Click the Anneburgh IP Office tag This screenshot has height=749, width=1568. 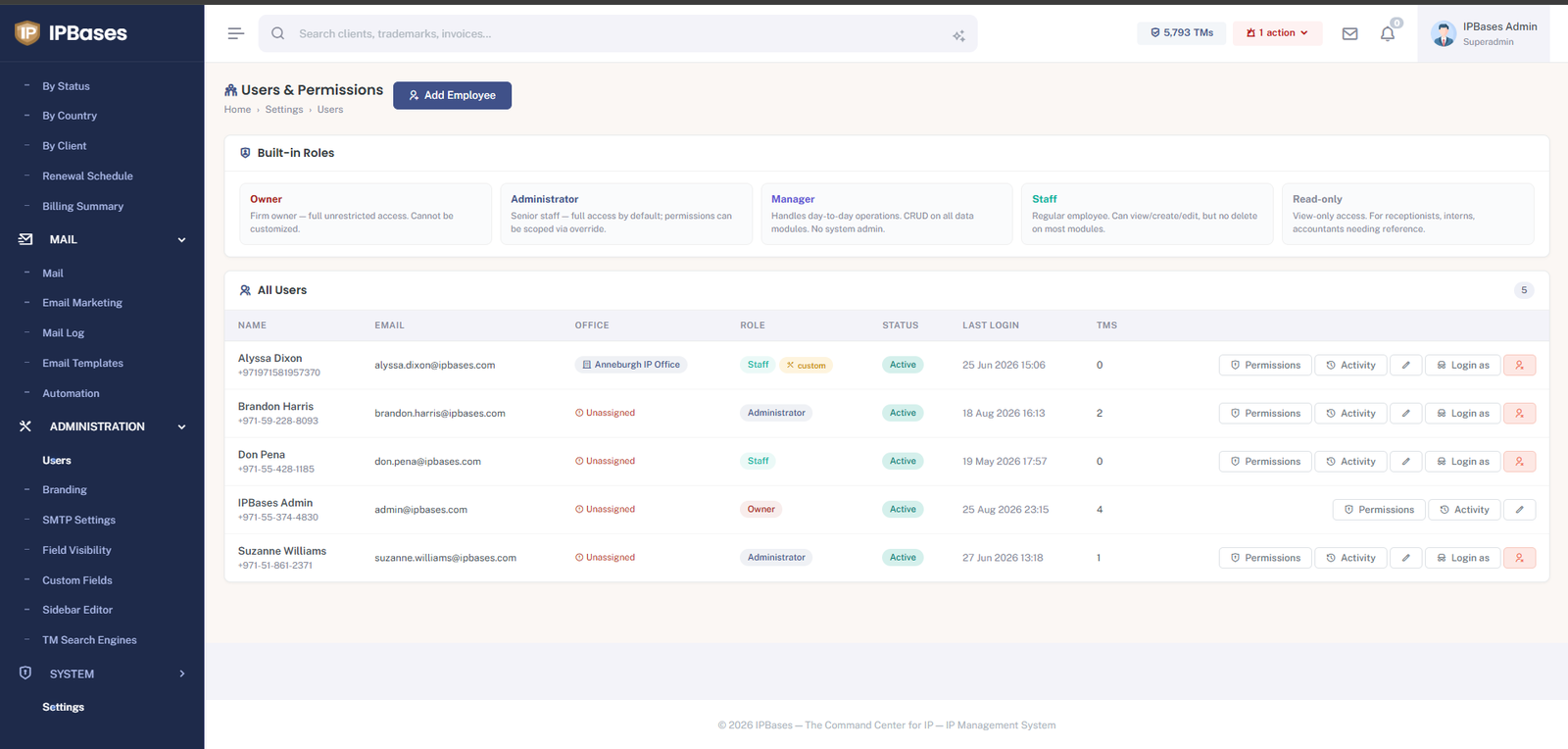coord(631,365)
